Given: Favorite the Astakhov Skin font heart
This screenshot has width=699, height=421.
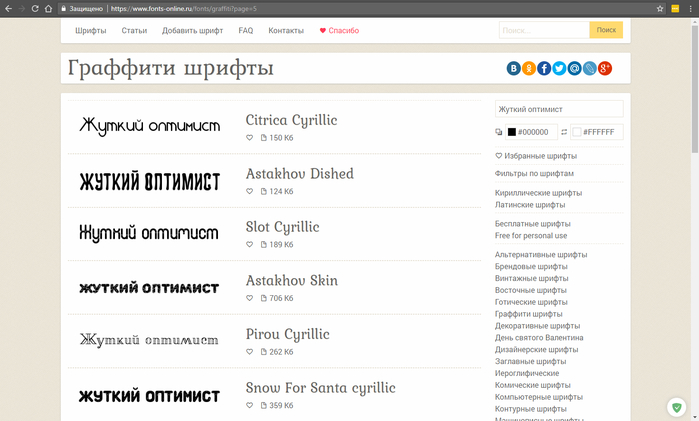Looking at the screenshot, I should 250,298.
